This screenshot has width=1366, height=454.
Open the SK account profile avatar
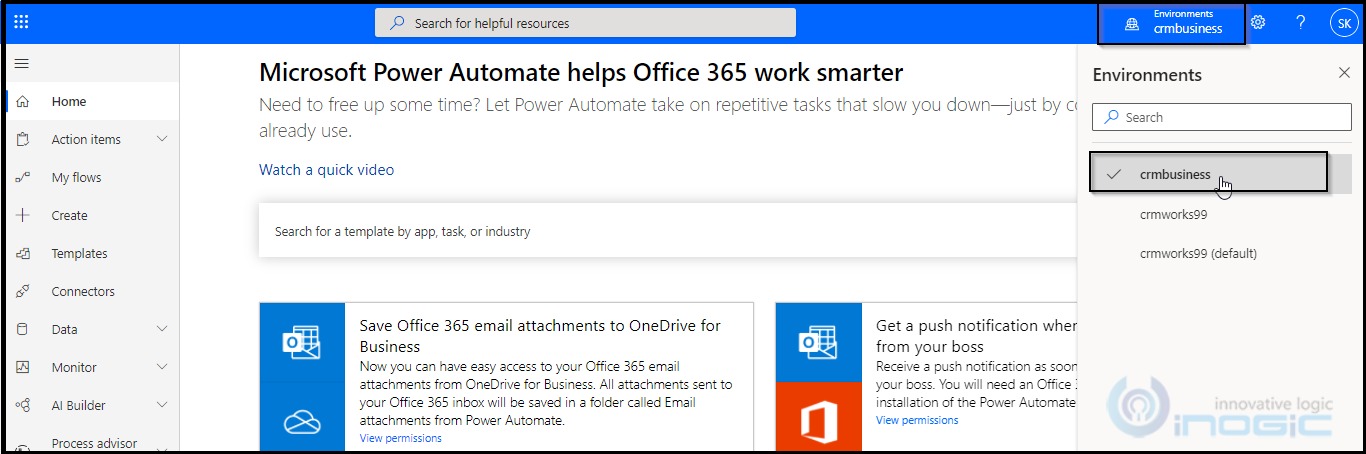pyautogui.click(x=1343, y=23)
